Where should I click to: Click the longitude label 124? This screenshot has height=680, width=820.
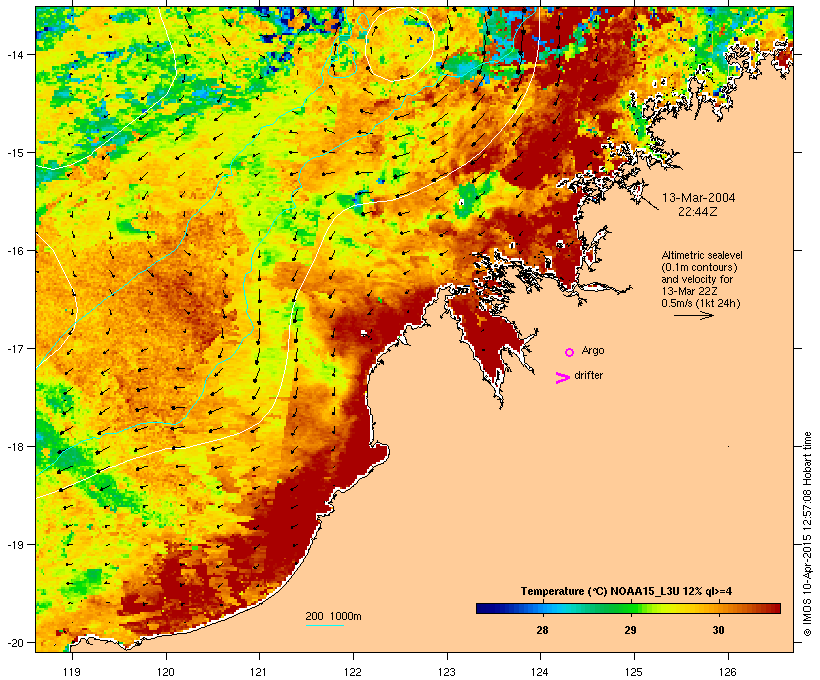(540, 672)
